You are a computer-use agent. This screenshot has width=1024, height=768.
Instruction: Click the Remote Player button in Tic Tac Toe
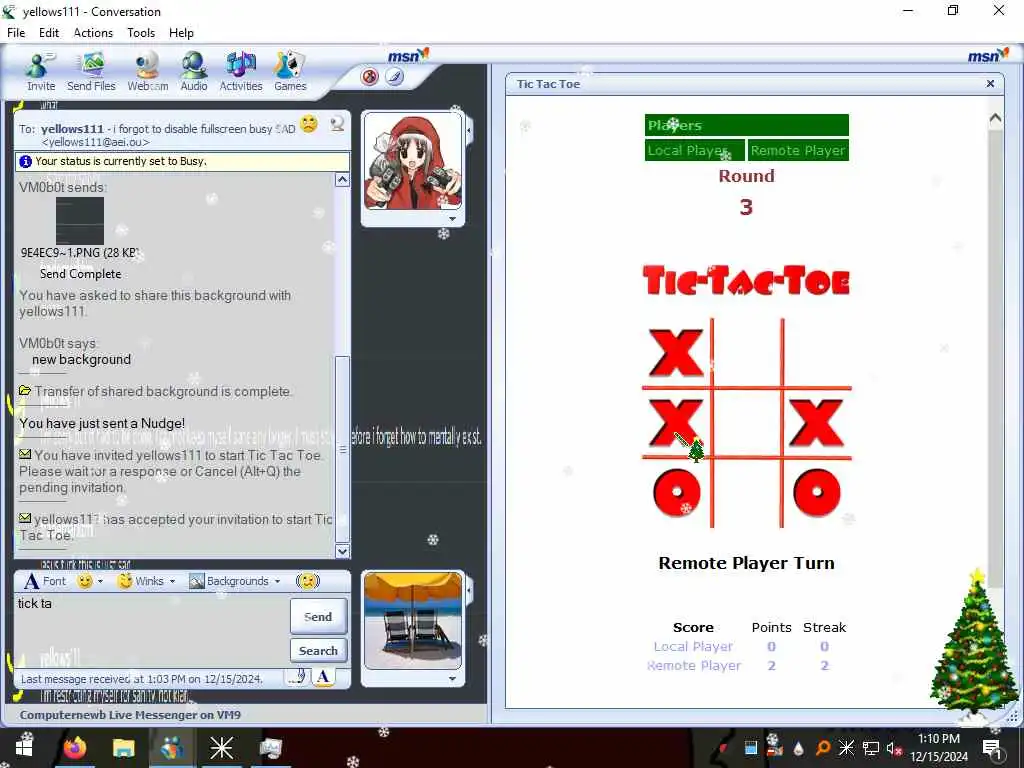798,150
